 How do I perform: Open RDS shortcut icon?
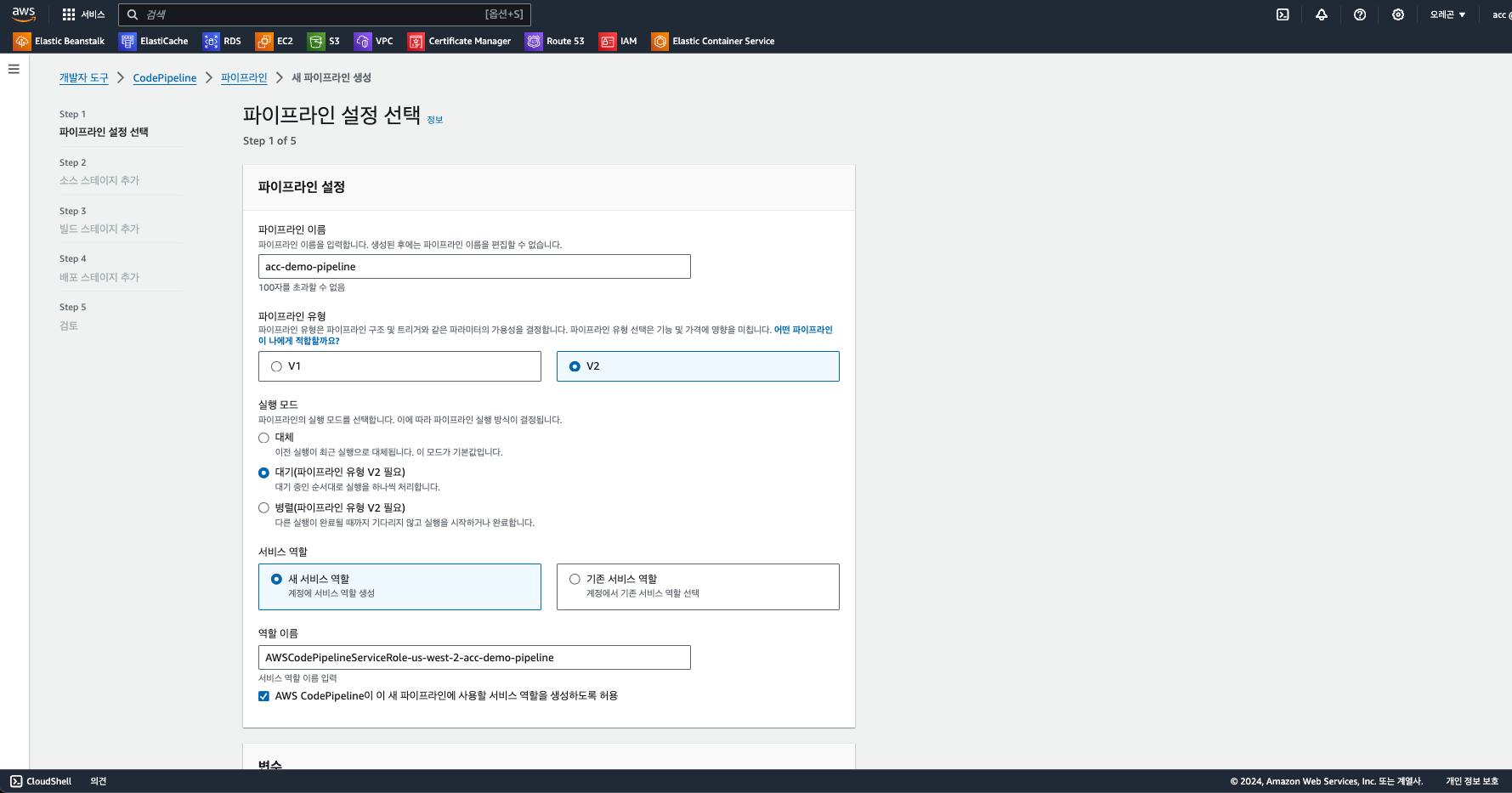(211, 41)
